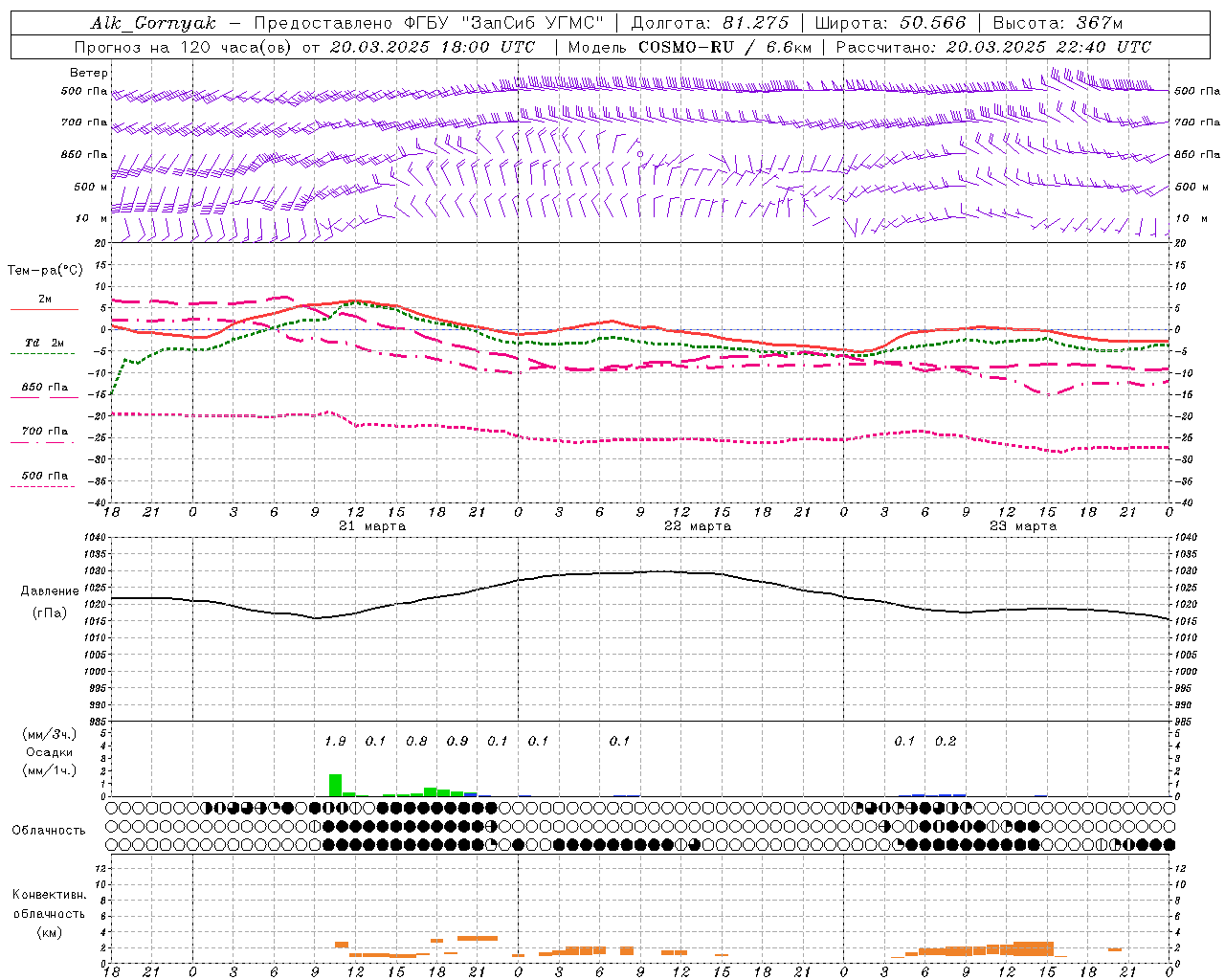Select the 0.2 precipitation value
The image size is (1225, 980).
(946, 742)
